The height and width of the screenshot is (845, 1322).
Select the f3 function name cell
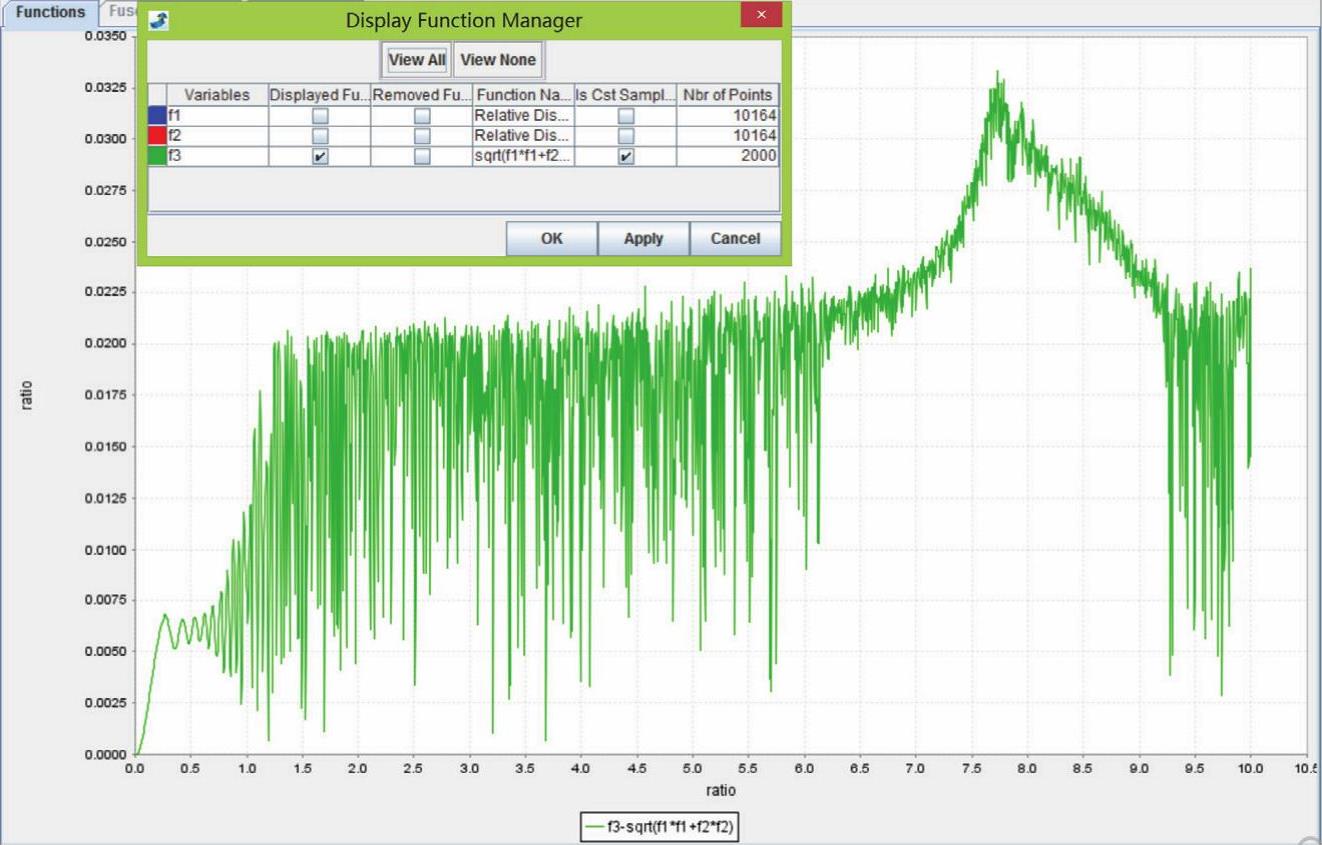tap(522, 157)
